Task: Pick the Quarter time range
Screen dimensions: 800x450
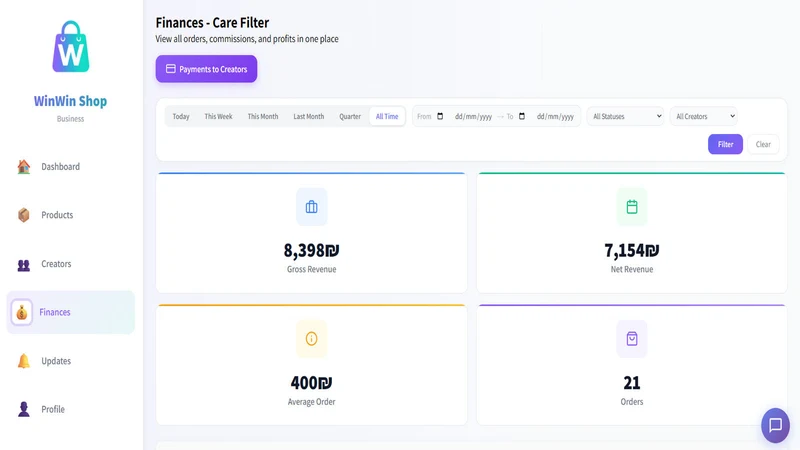Action: tap(350, 116)
